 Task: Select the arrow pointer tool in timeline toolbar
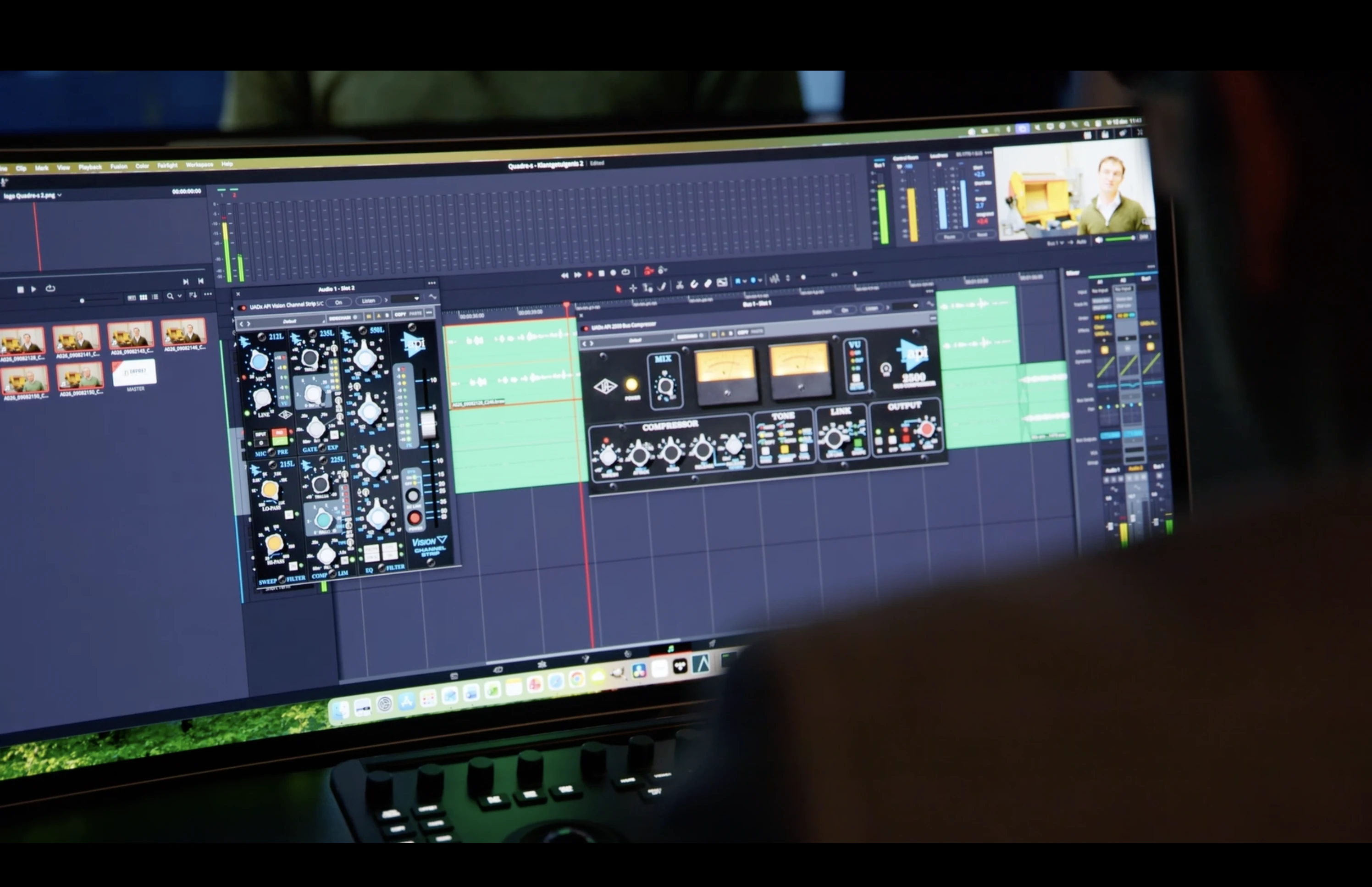pos(618,288)
